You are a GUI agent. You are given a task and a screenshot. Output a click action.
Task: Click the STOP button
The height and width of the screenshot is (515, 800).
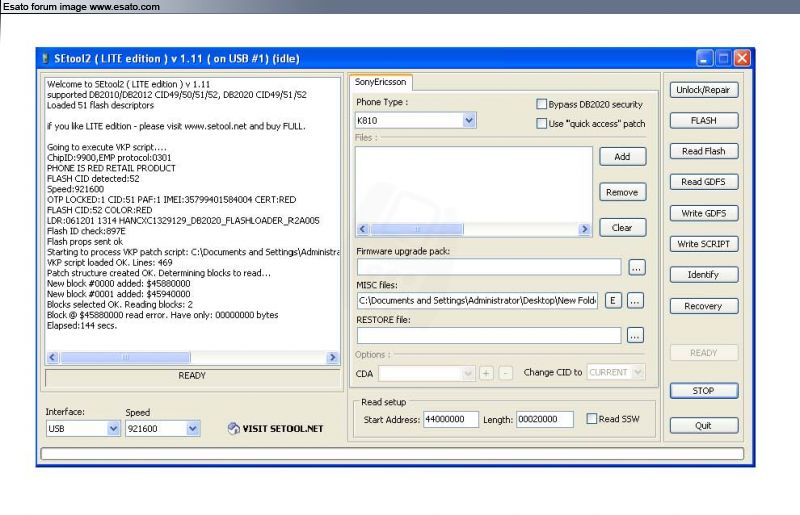(704, 391)
